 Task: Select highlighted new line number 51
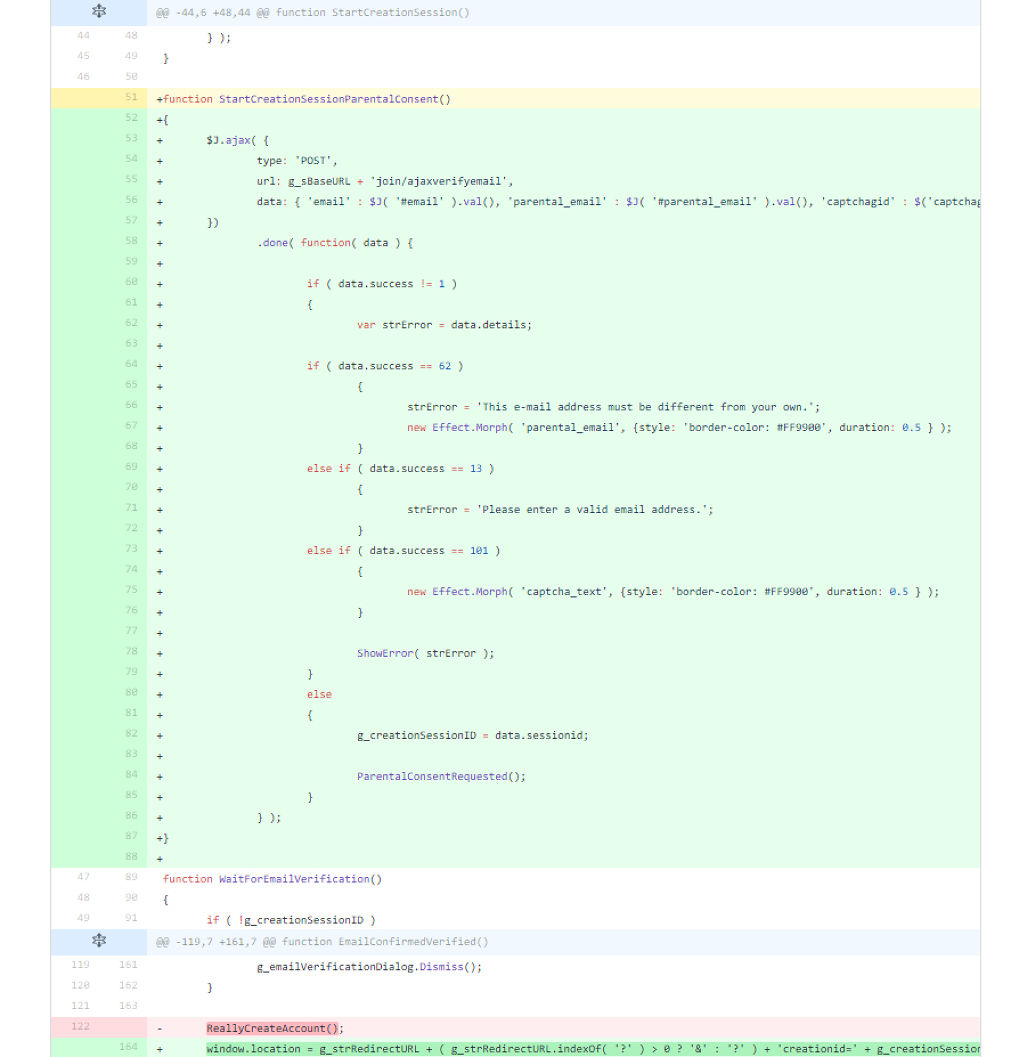coord(131,98)
